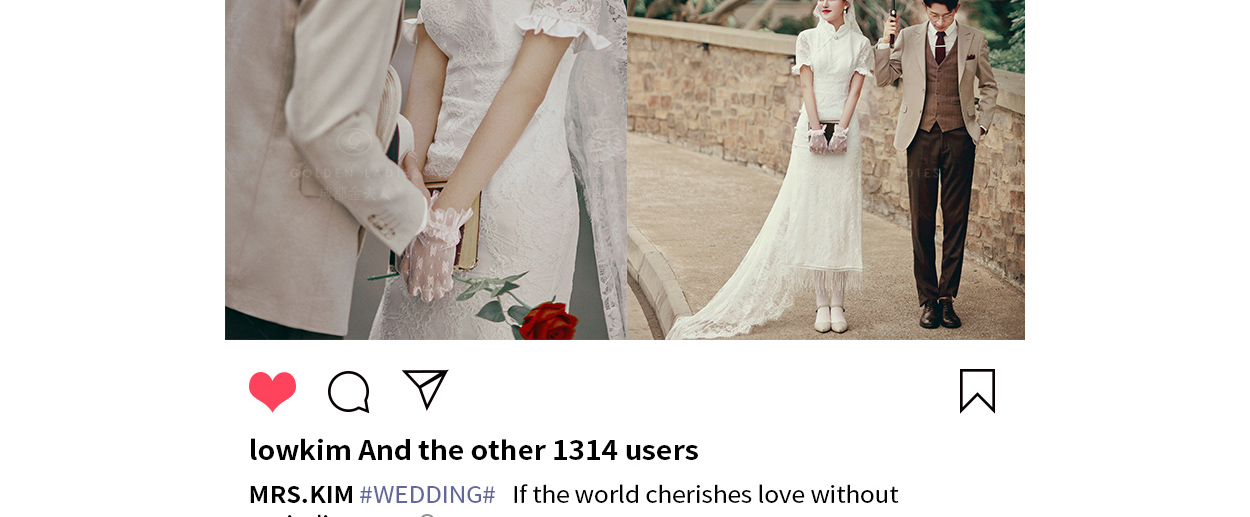Viewport: 1250px width, 517px height.
Task: Open the MRS.KIM profile name
Action: [301, 494]
